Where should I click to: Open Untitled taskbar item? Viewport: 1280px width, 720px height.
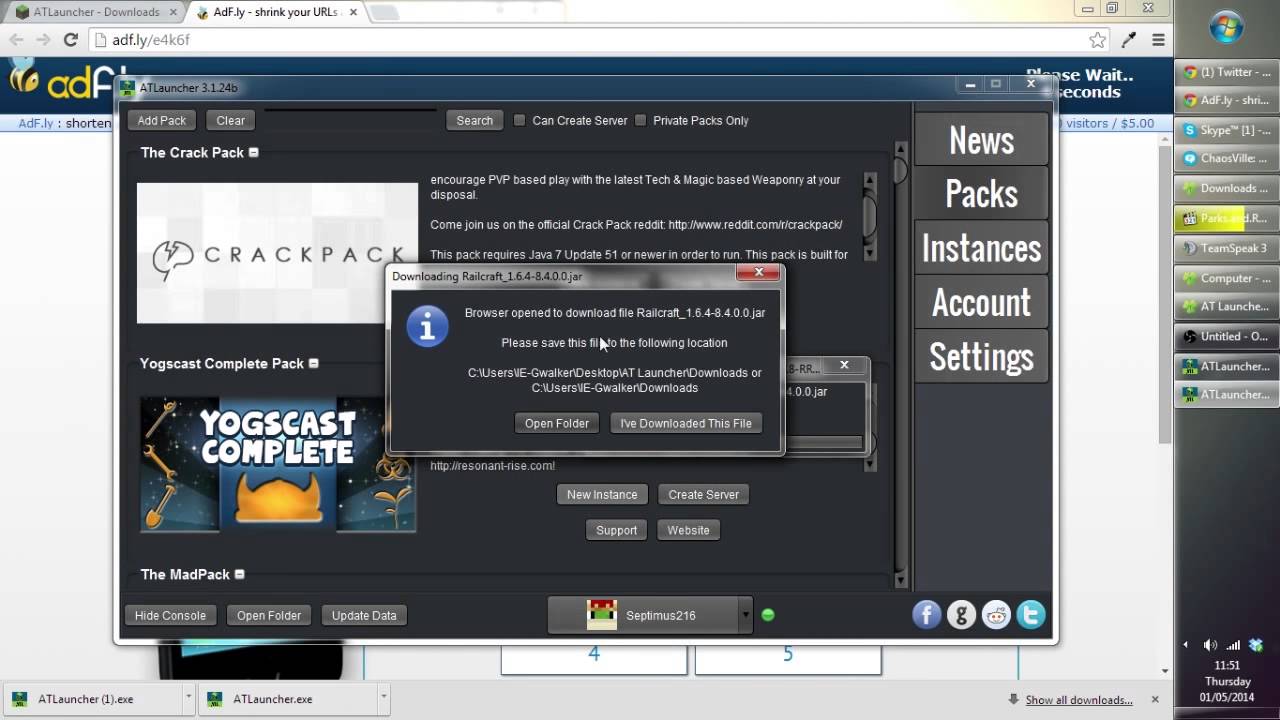click(x=1226, y=336)
